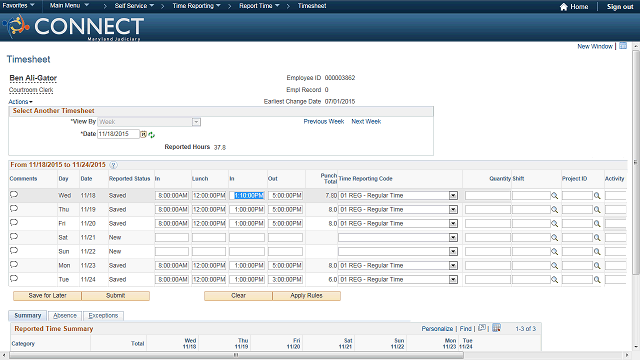Switch to the Absence tab

65,316
